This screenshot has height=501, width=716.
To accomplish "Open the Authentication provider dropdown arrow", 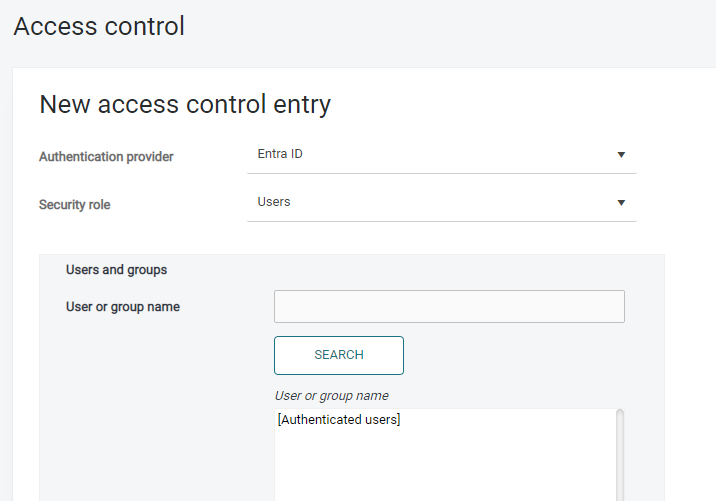I will click(621, 155).
